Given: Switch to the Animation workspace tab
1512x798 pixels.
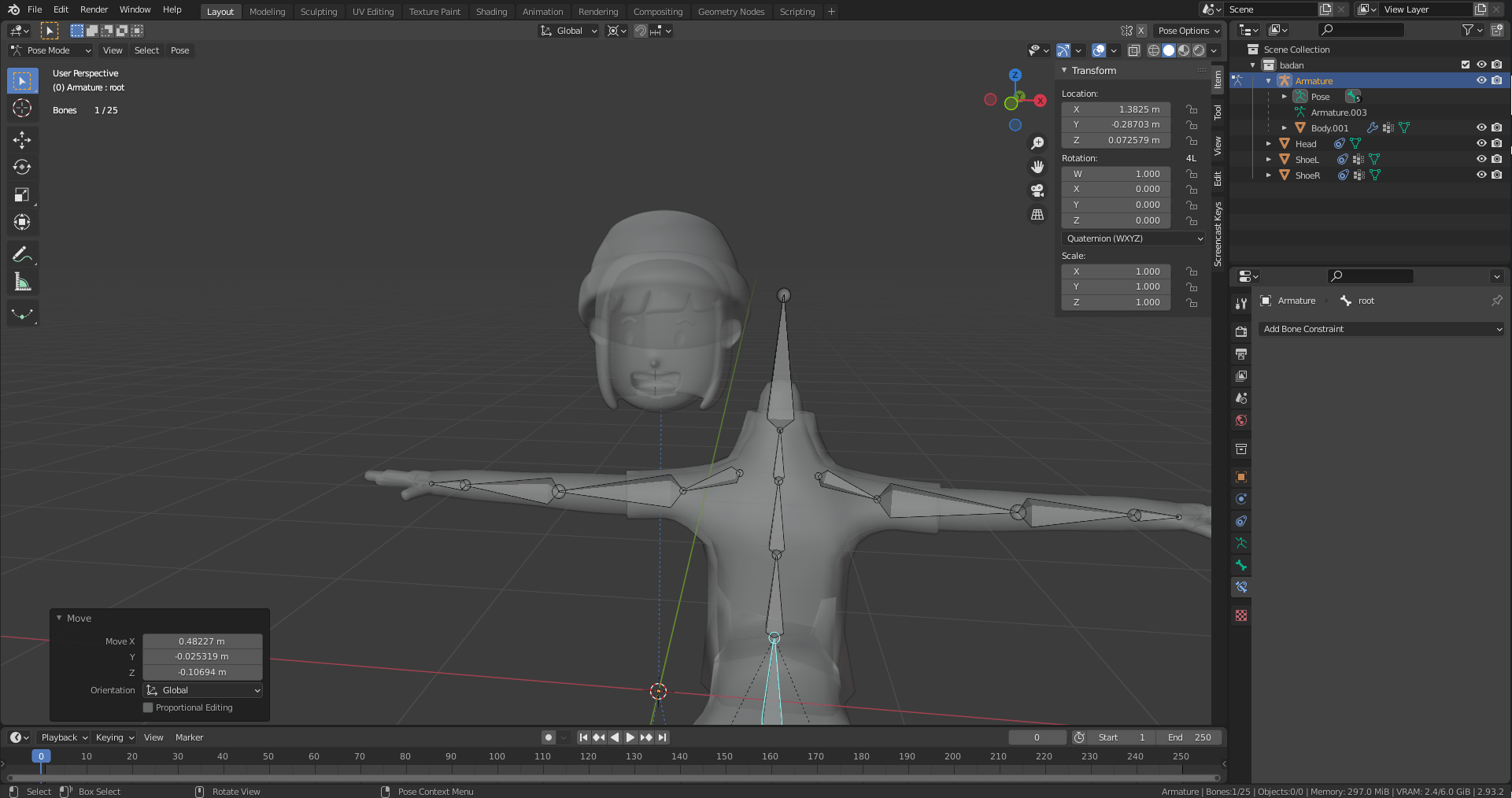Looking at the screenshot, I should (x=543, y=11).
